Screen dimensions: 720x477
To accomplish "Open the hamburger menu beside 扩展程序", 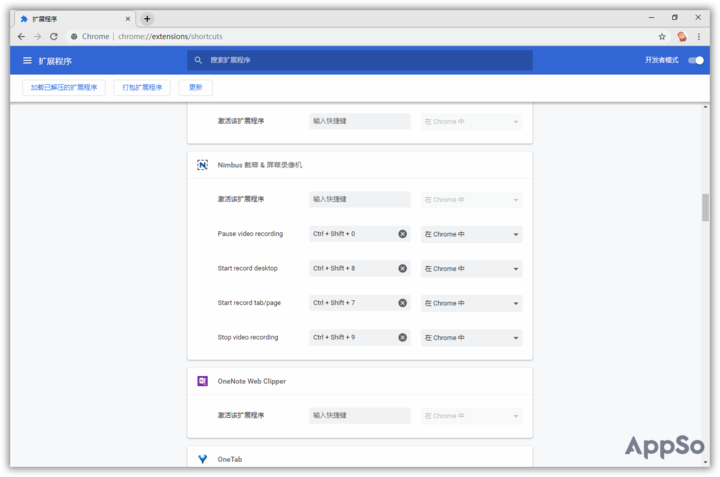I will (x=27, y=61).
